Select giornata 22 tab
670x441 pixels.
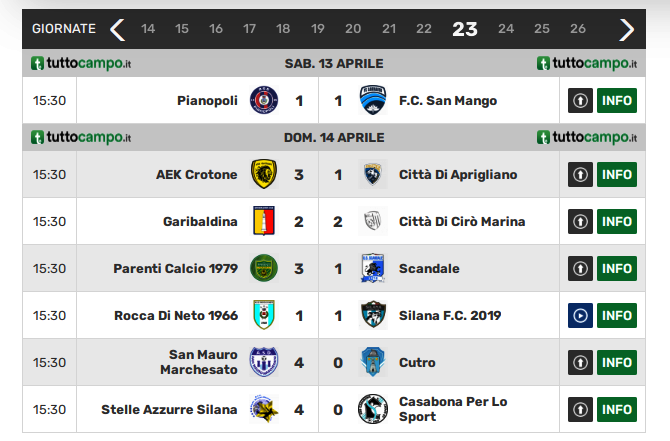point(423,29)
